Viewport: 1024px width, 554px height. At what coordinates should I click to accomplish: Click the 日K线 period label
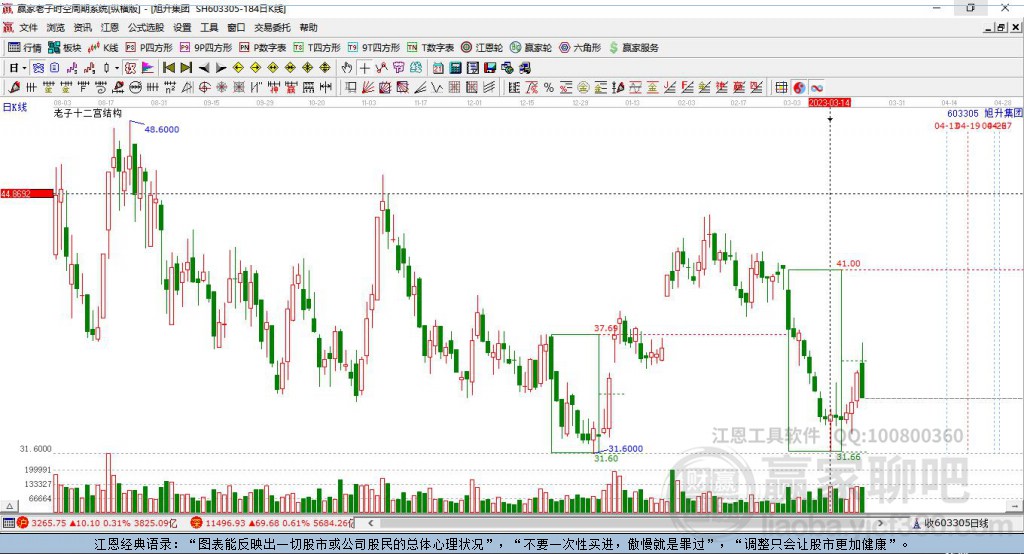click(x=15, y=108)
